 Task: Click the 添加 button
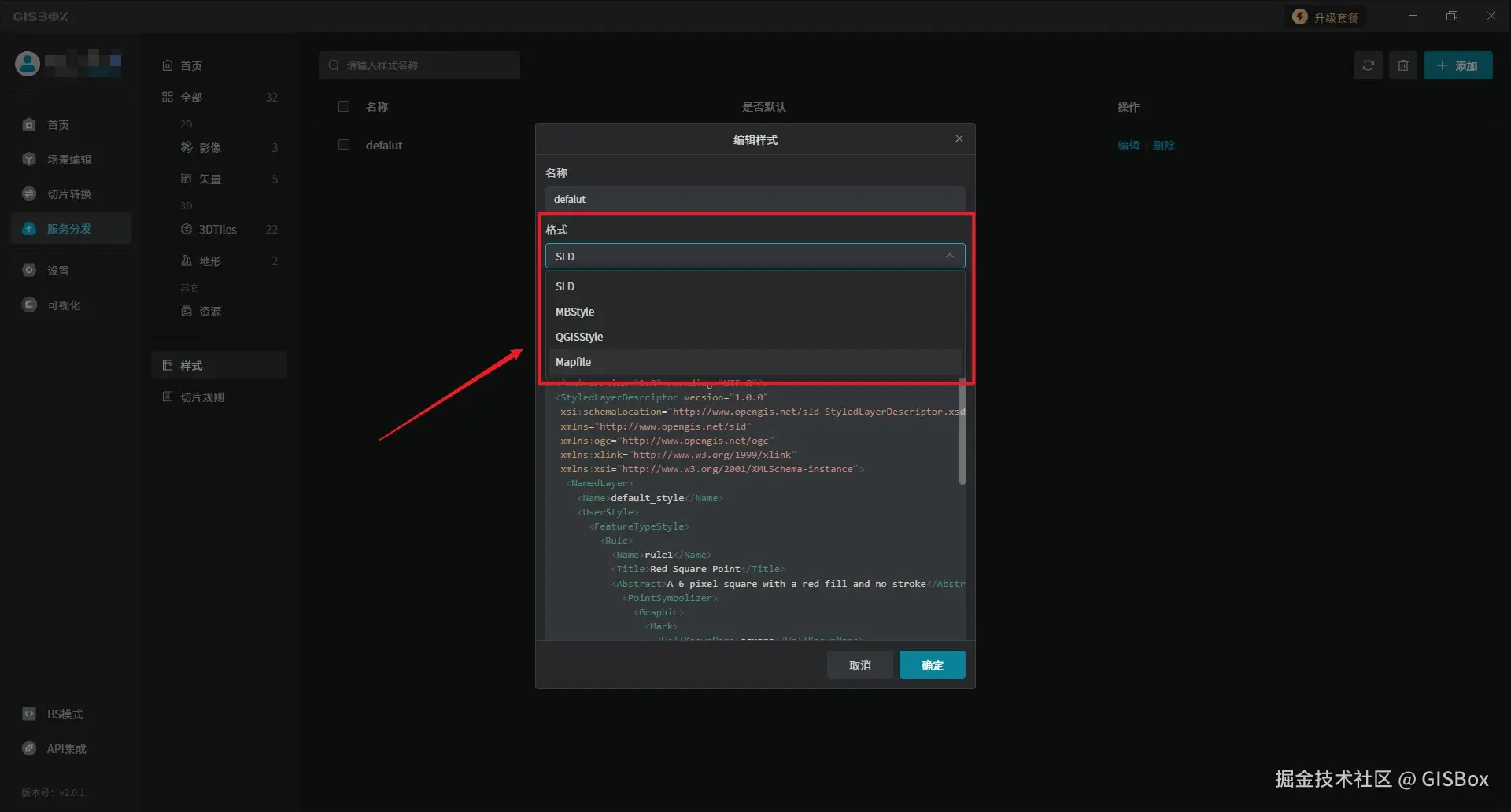tap(1457, 65)
